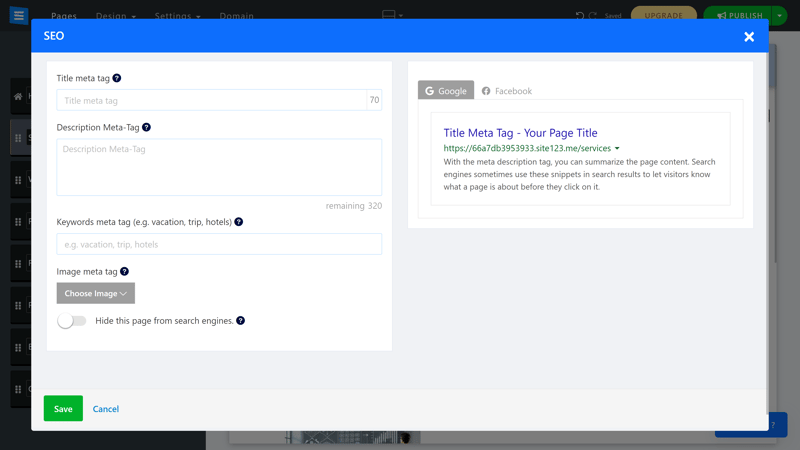
Task: Click into the Title meta tag field
Action: (212, 101)
